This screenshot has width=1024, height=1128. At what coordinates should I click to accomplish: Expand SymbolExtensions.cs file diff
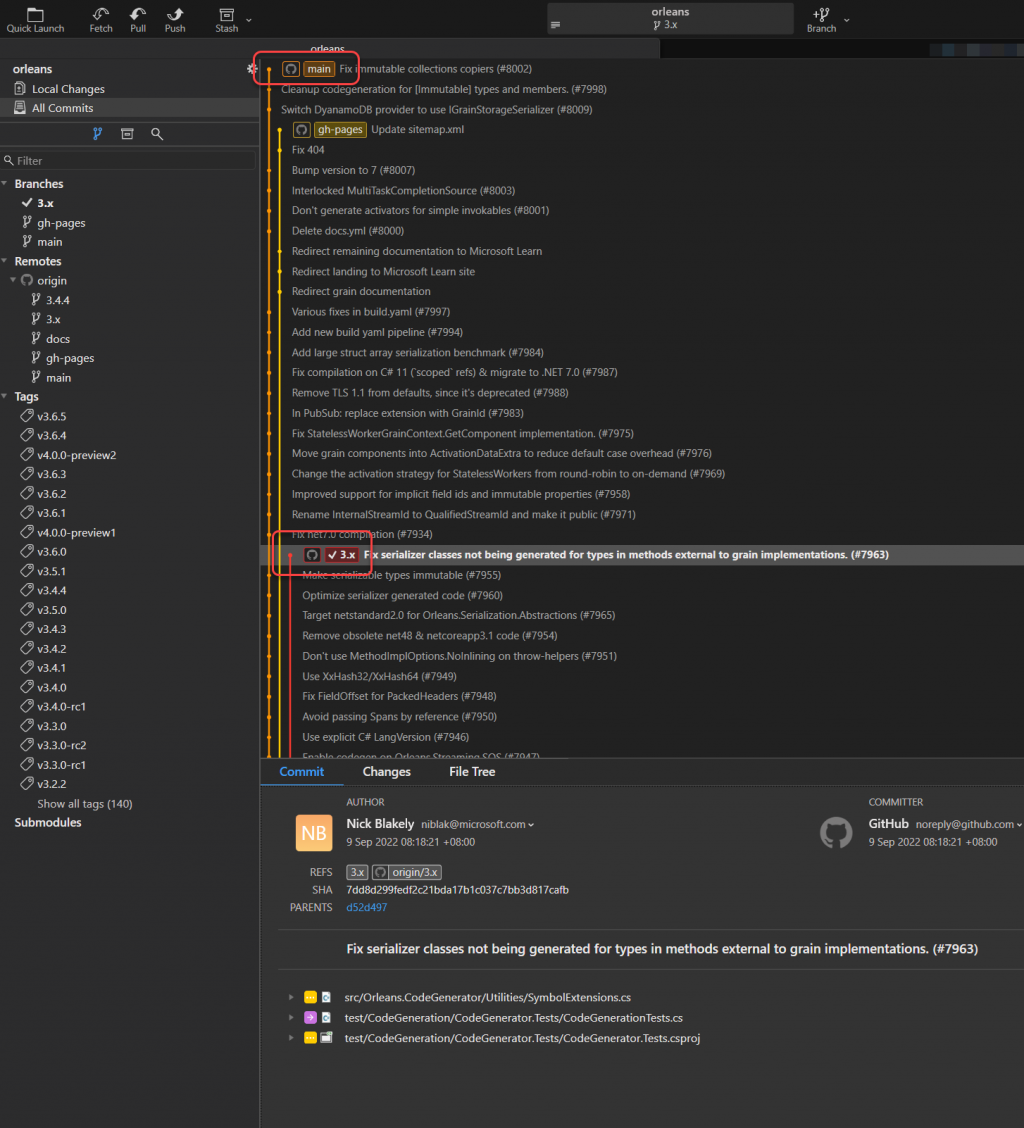click(291, 997)
